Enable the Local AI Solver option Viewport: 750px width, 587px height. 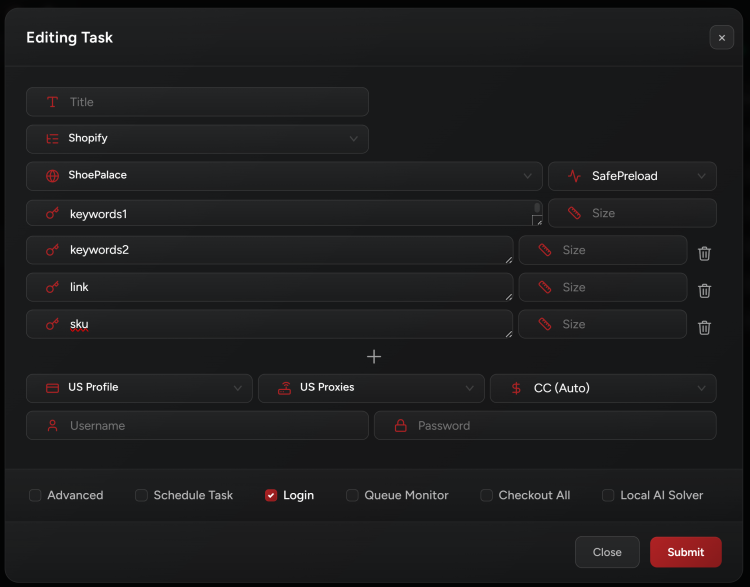pos(608,495)
